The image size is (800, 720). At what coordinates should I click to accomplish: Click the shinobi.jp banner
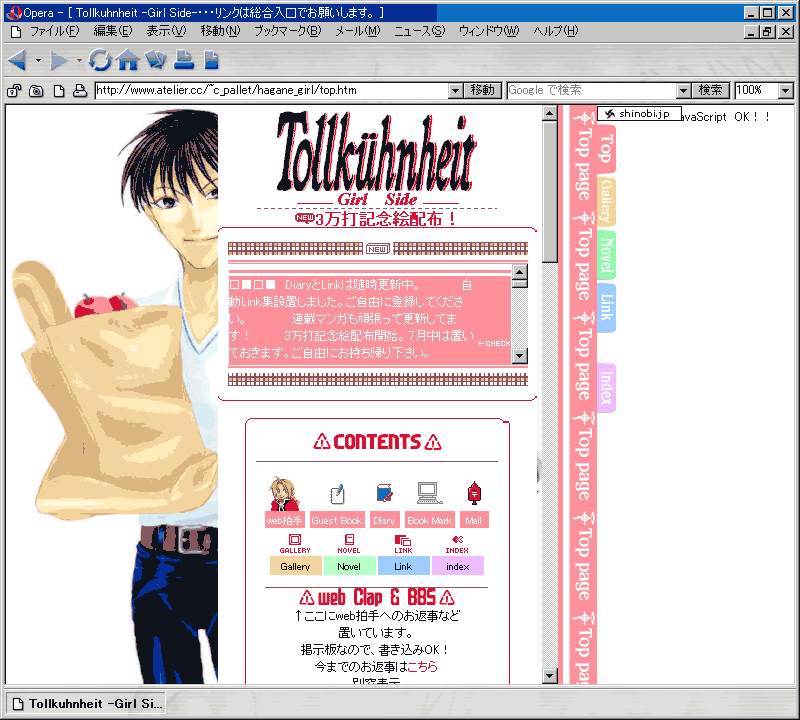coord(640,113)
